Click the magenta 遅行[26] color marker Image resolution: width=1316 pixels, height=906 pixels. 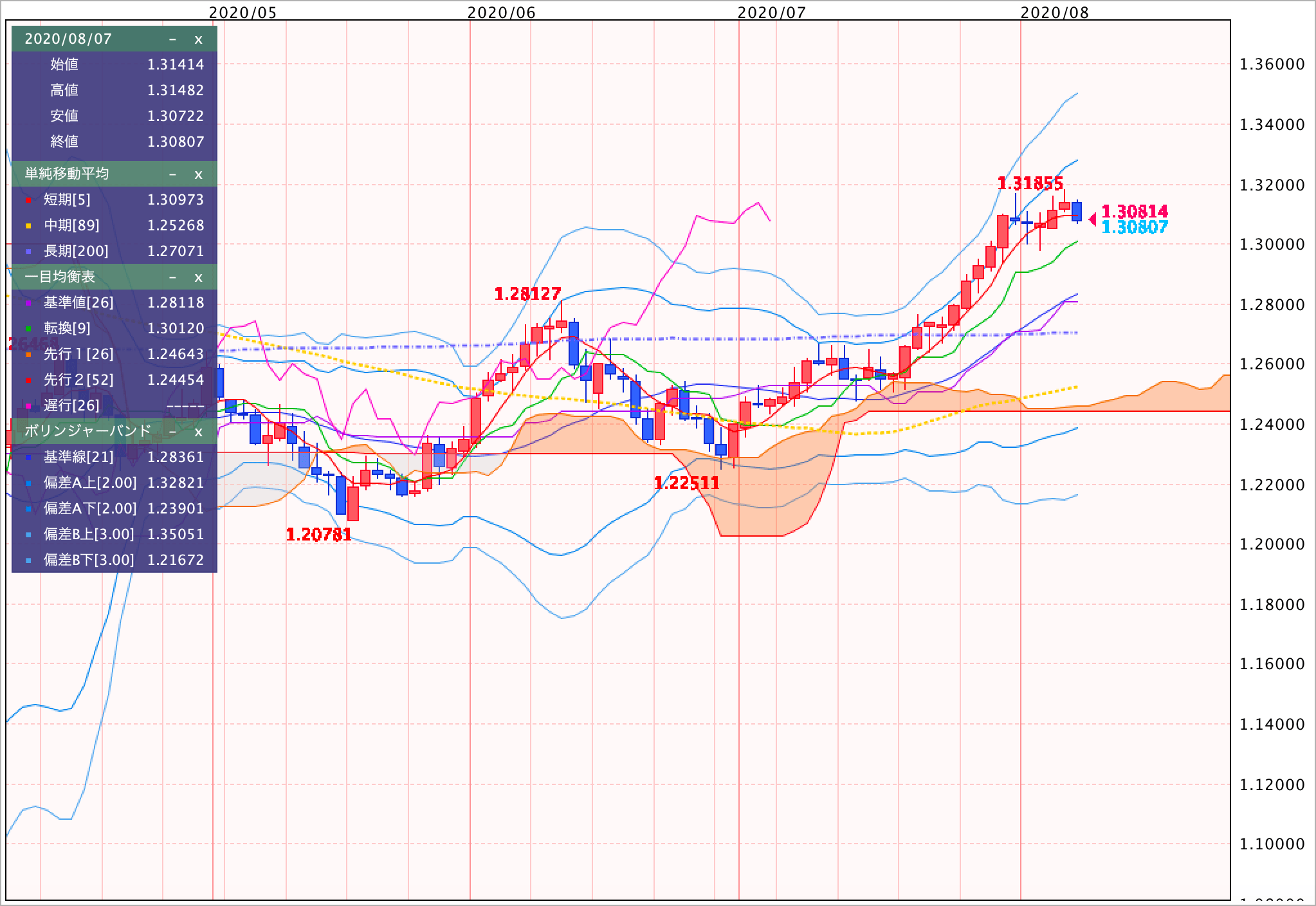click(28, 407)
